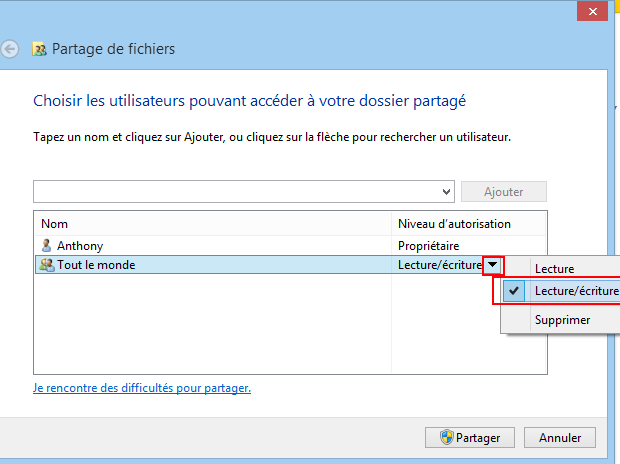Click the checkmark beside Lecture/écriture

point(514,291)
